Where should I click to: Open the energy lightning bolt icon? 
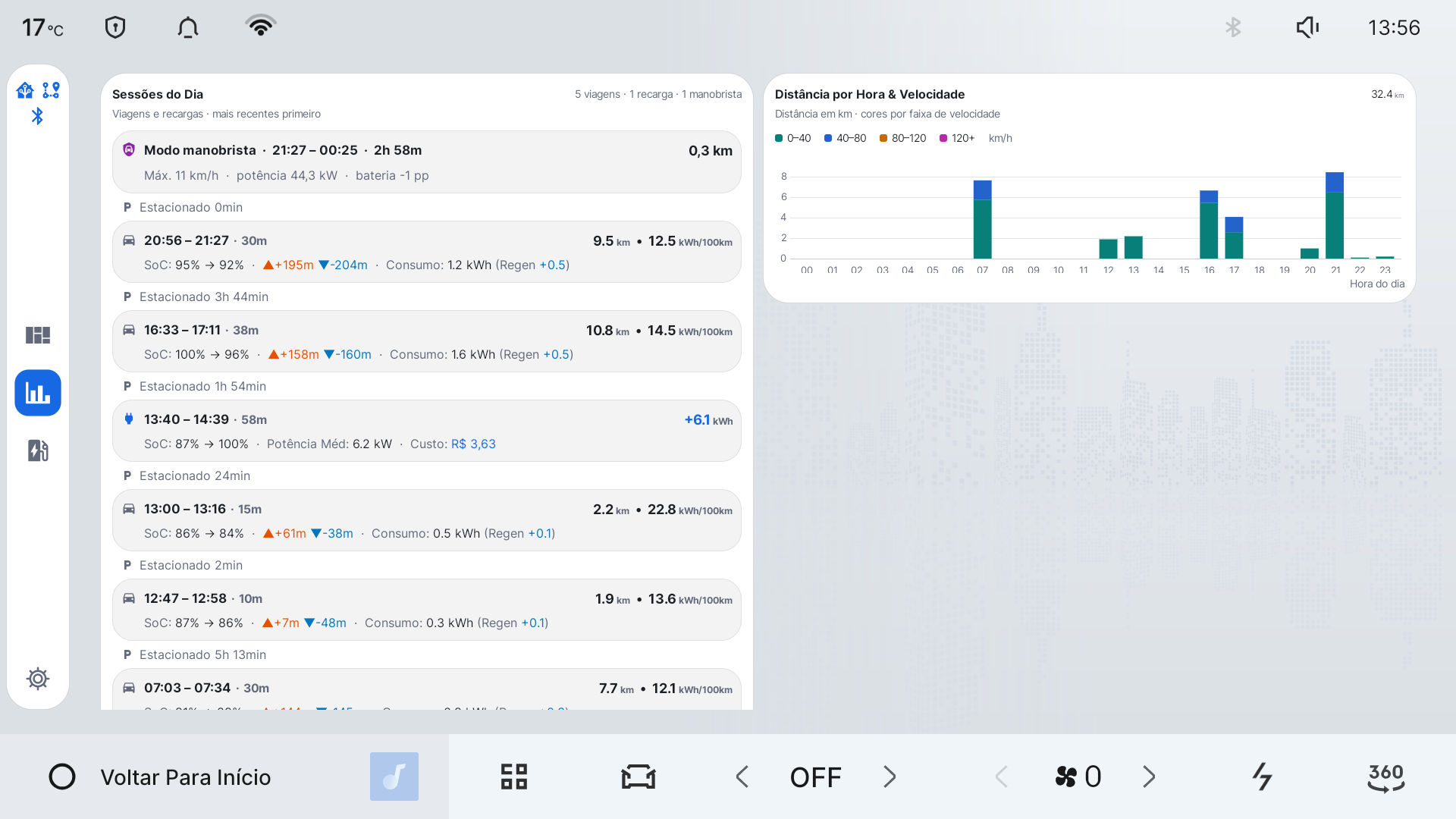1262,777
